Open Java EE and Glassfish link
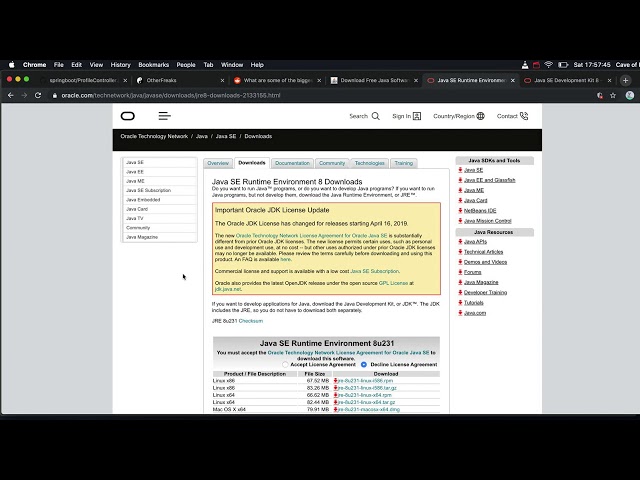The height and width of the screenshot is (480, 640). tap(489, 180)
